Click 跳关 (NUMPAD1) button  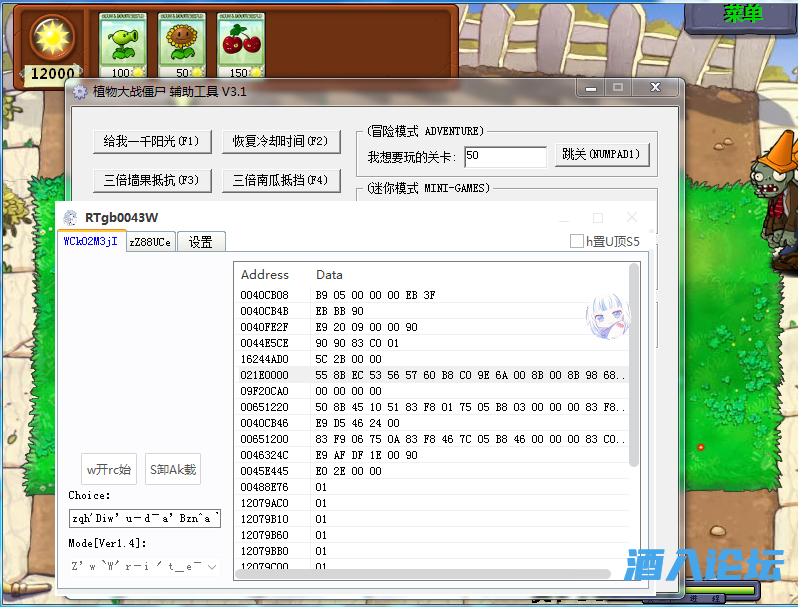pos(602,155)
